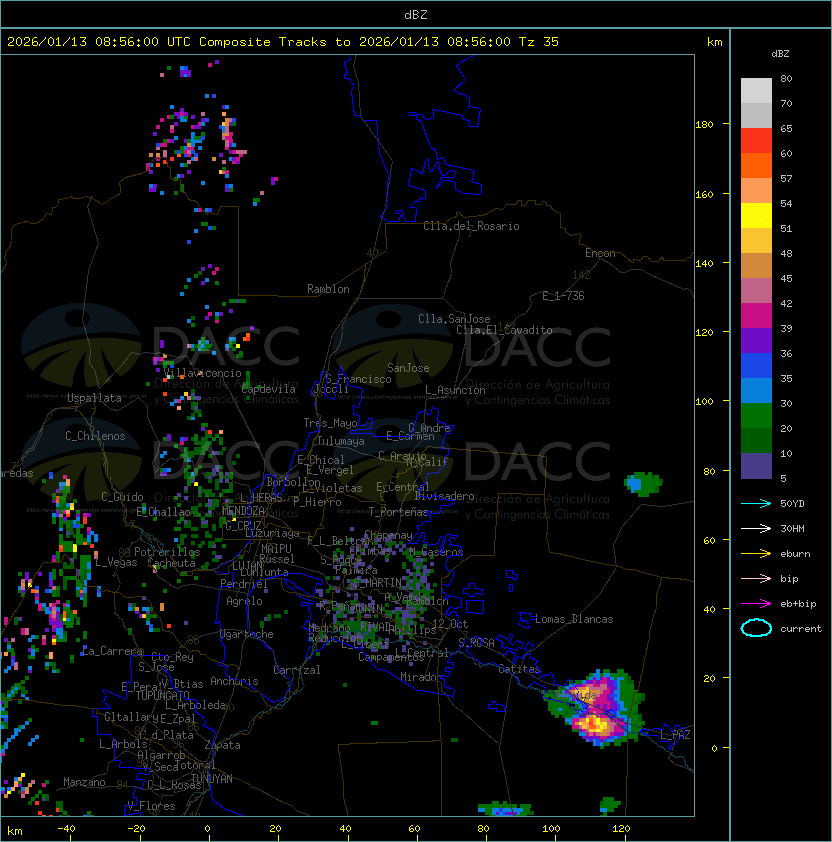
Task: Click the magenta eb+bip arrow in legend
Action: click(756, 604)
